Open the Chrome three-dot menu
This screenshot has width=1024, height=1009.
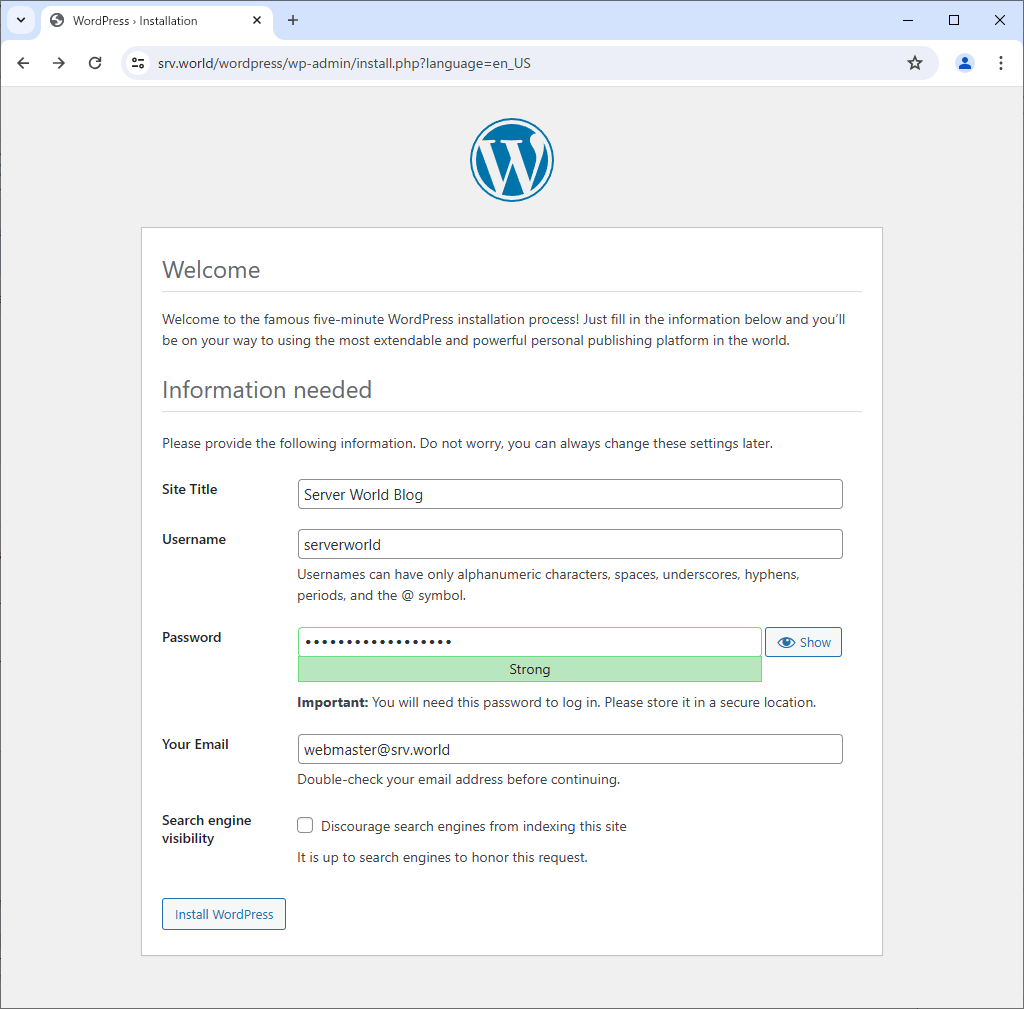[x=1000, y=63]
